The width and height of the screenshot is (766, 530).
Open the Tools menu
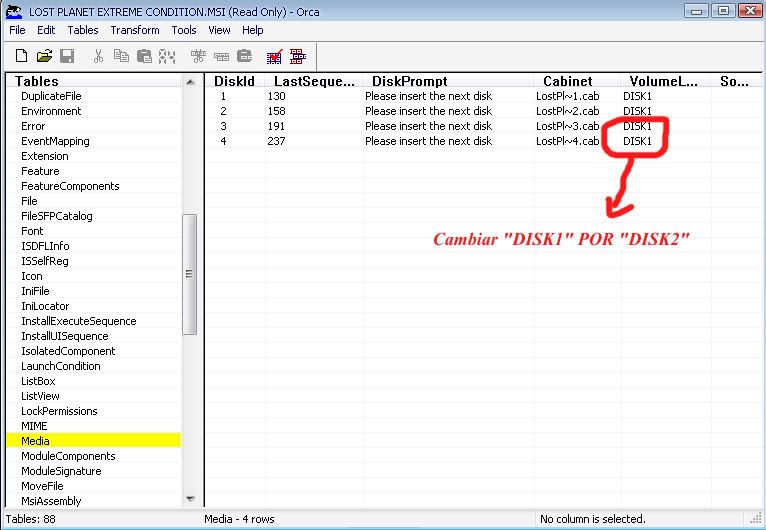(x=184, y=30)
